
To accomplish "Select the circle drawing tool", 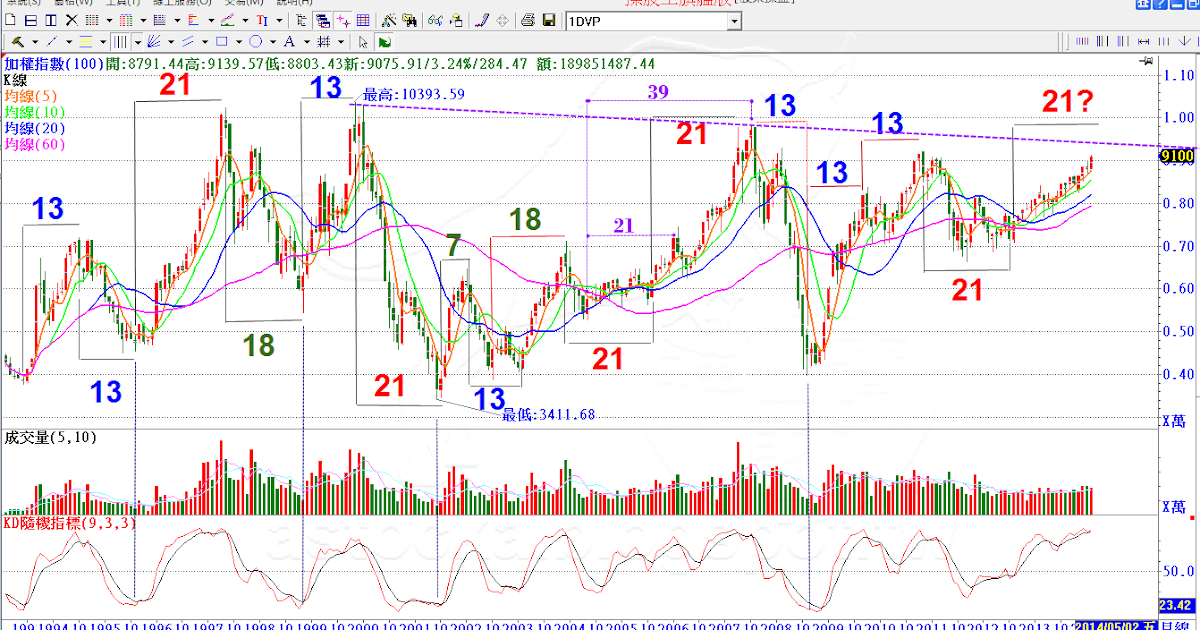I will tap(255, 42).
